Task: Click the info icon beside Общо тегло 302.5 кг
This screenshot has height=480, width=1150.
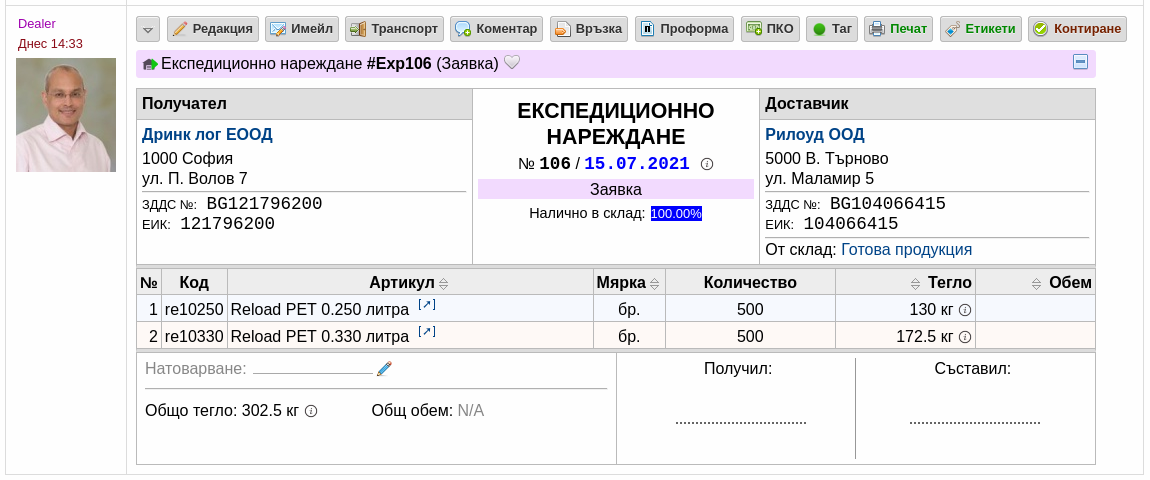Action: click(x=311, y=411)
